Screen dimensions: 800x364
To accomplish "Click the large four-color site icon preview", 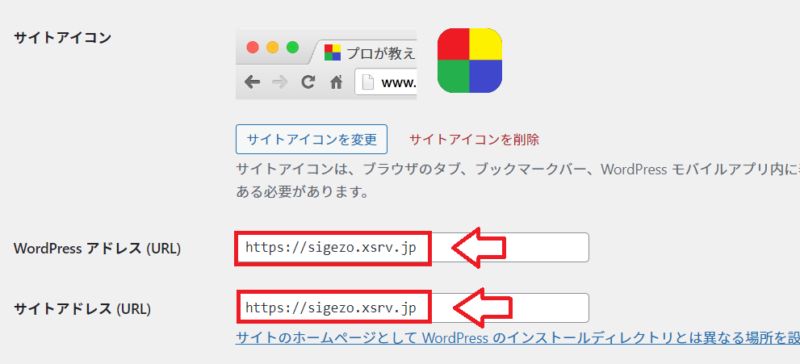I will [x=469, y=61].
